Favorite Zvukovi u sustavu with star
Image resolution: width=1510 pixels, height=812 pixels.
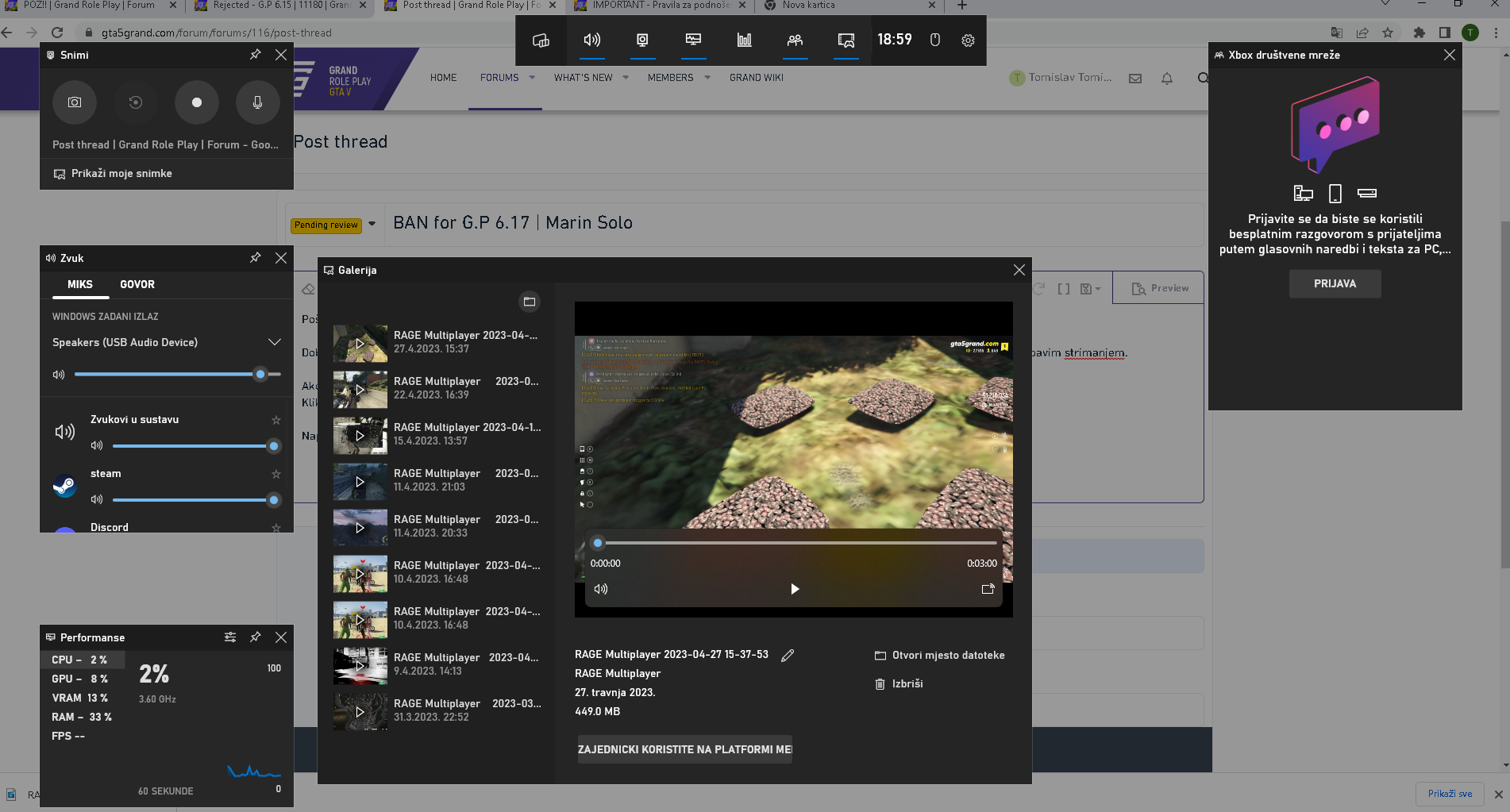(276, 420)
